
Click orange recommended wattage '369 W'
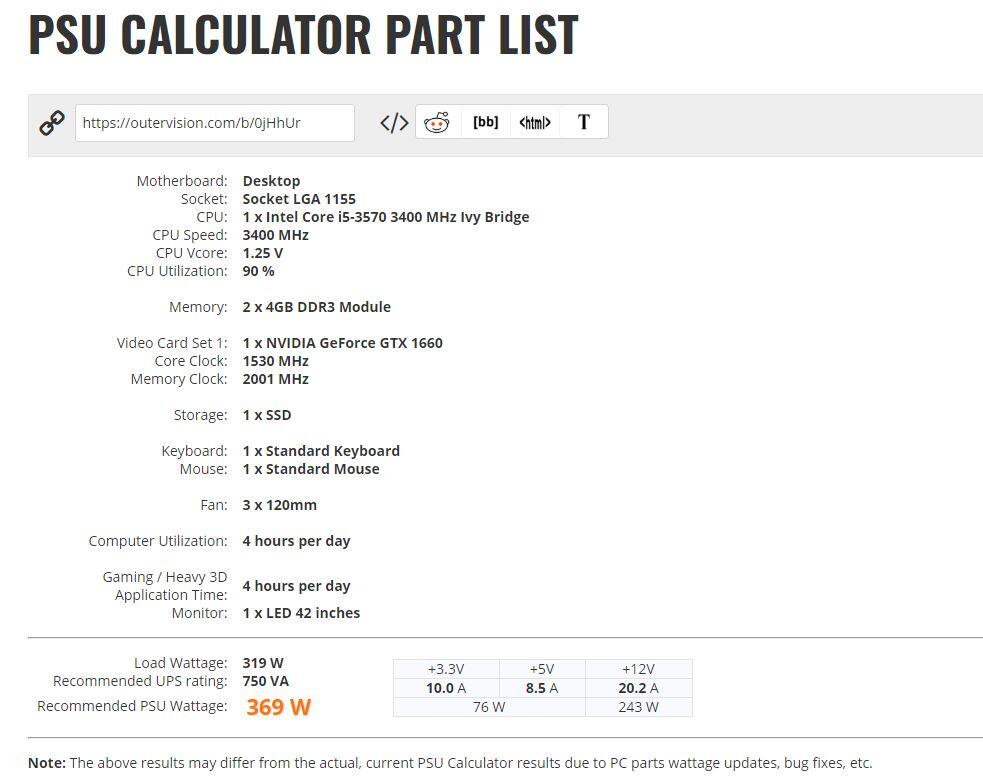click(x=278, y=707)
